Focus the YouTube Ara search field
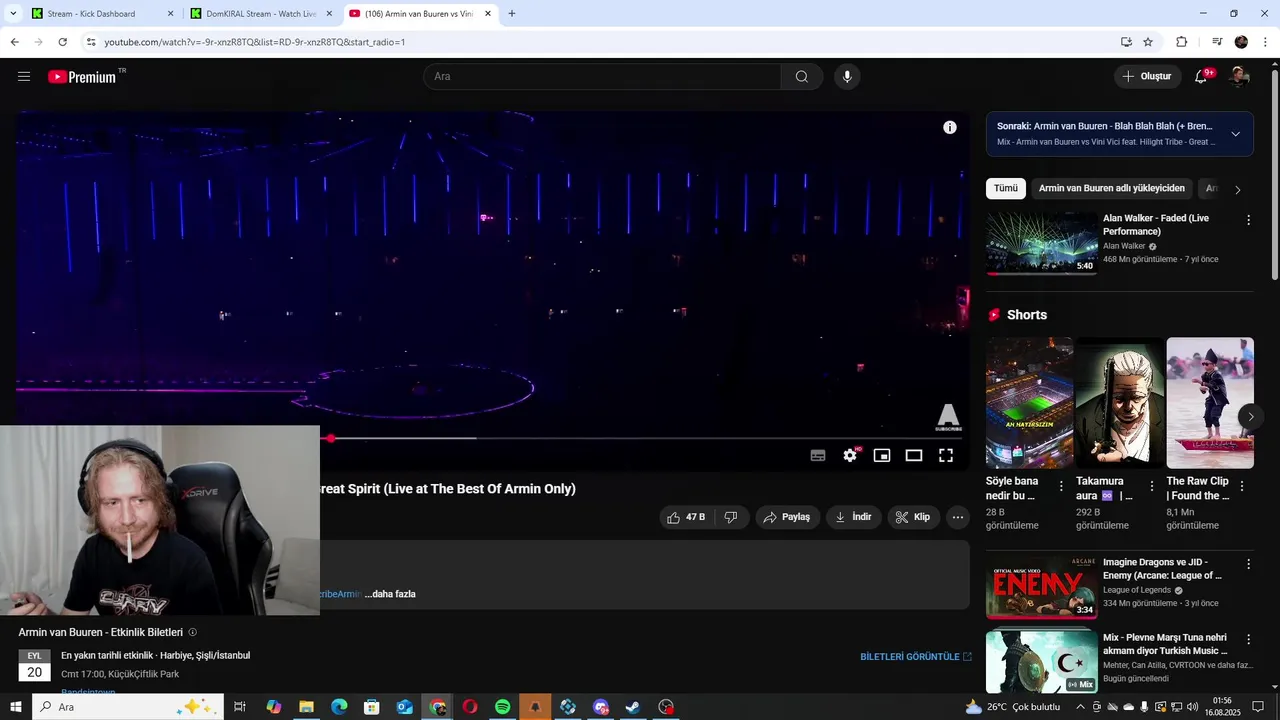 (x=602, y=77)
